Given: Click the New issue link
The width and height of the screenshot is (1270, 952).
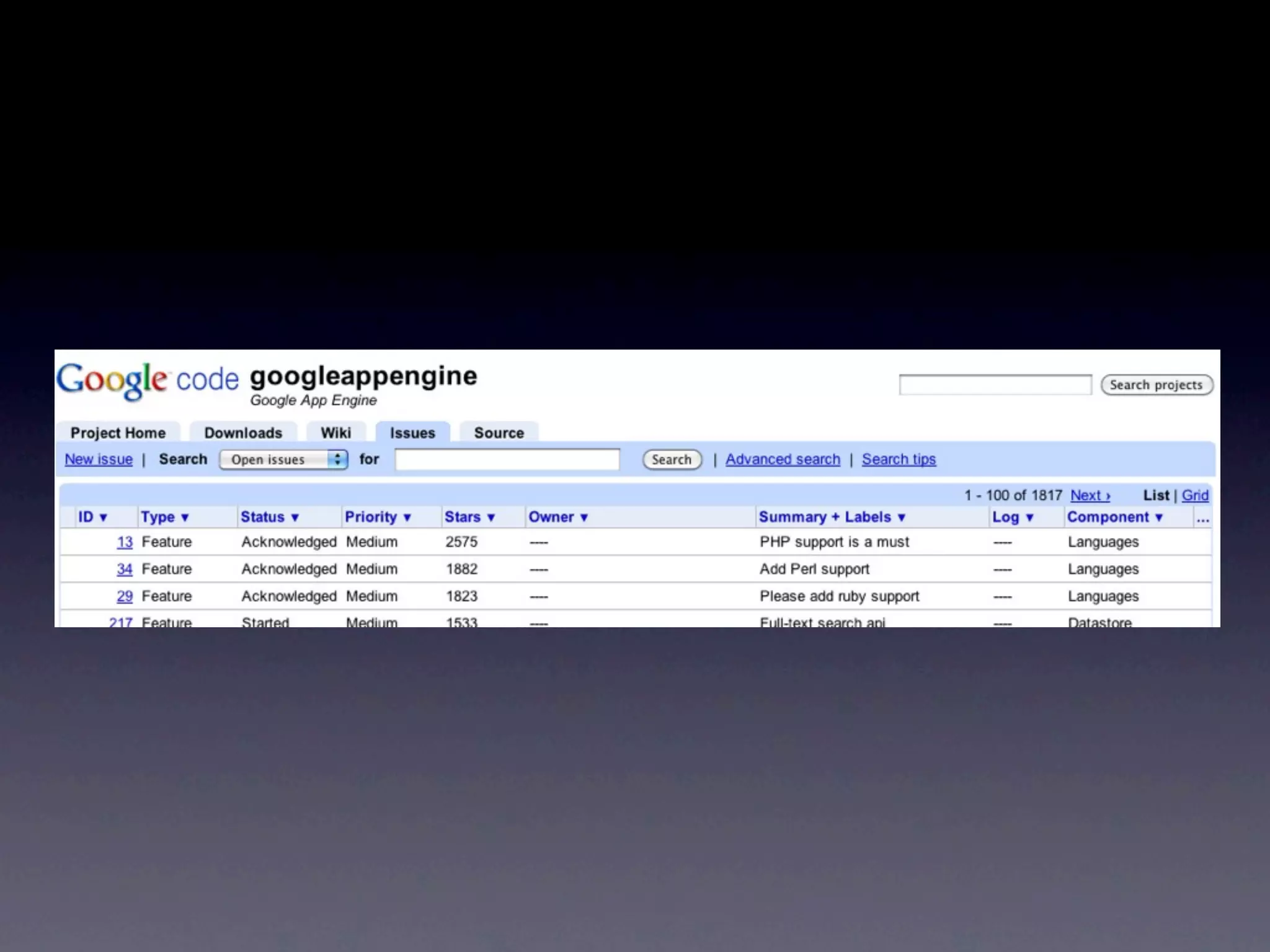Looking at the screenshot, I should click(99, 459).
